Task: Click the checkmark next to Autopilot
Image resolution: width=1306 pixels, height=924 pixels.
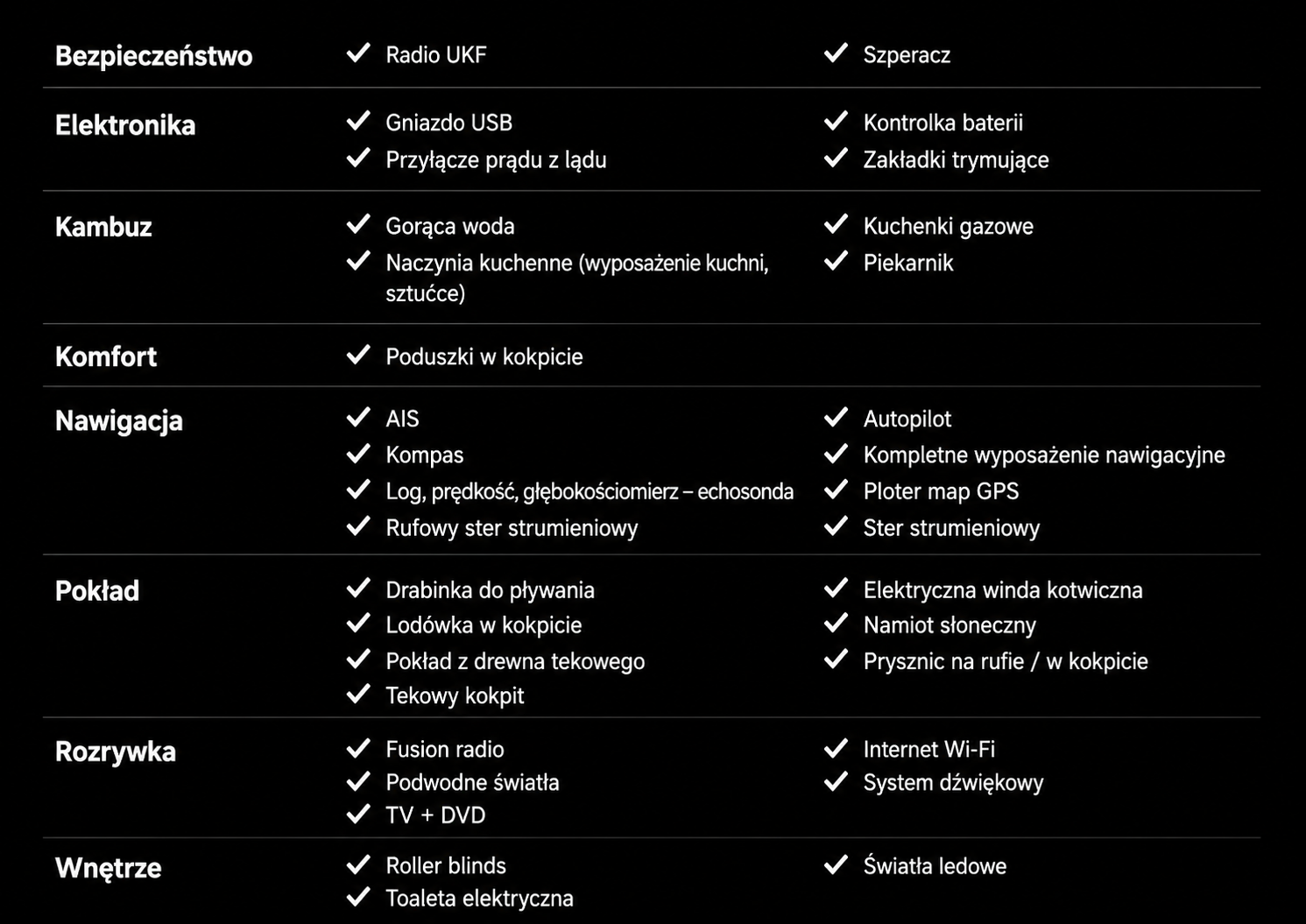Action: [836, 417]
